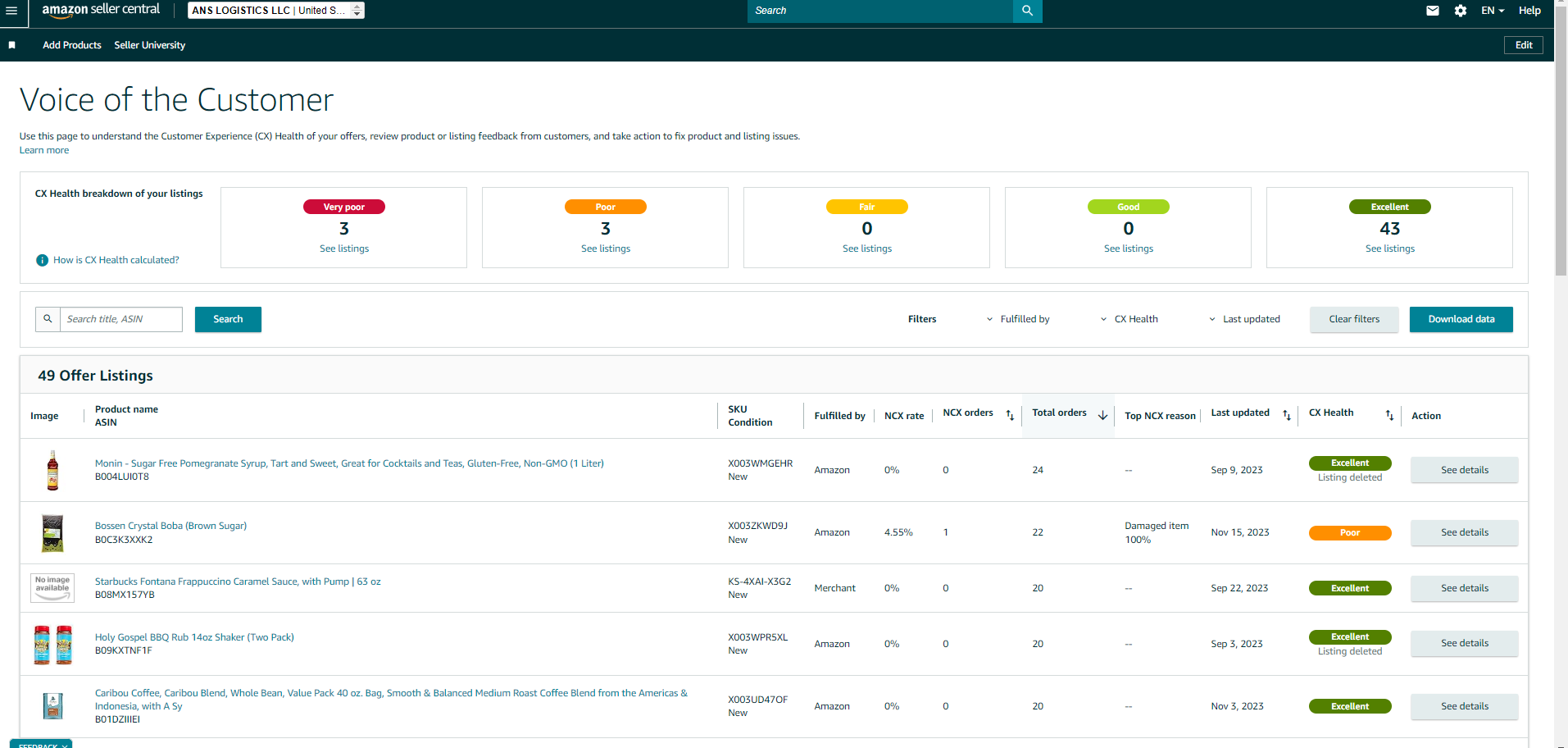The image size is (1568, 748).
Task: Open the settings gear icon
Action: pyautogui.click(x=1461, y=11)
